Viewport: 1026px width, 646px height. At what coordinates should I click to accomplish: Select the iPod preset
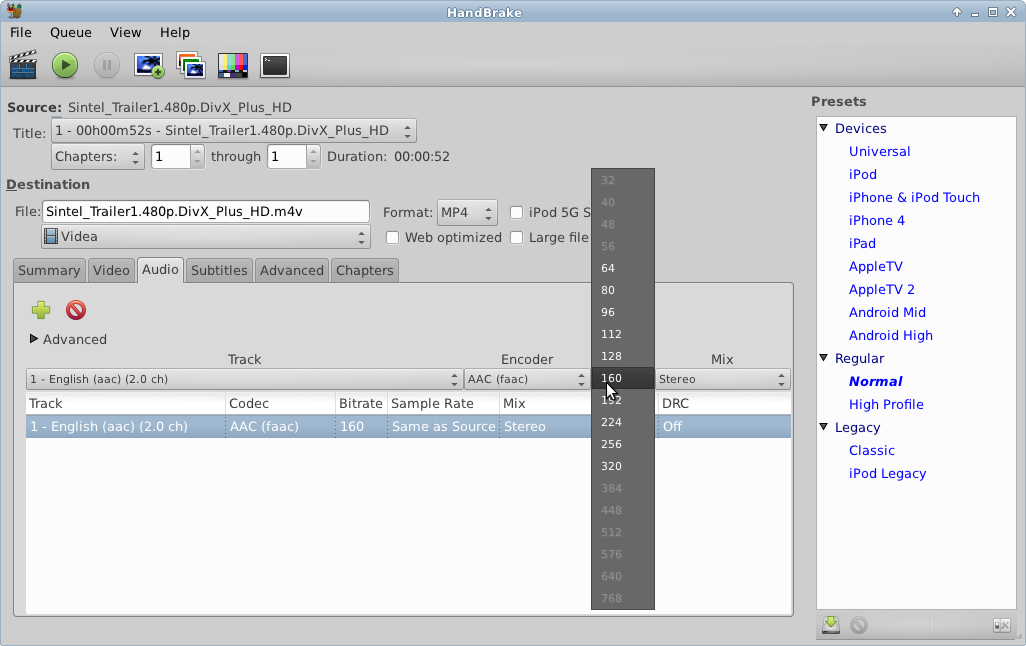[x=863, y=174]
